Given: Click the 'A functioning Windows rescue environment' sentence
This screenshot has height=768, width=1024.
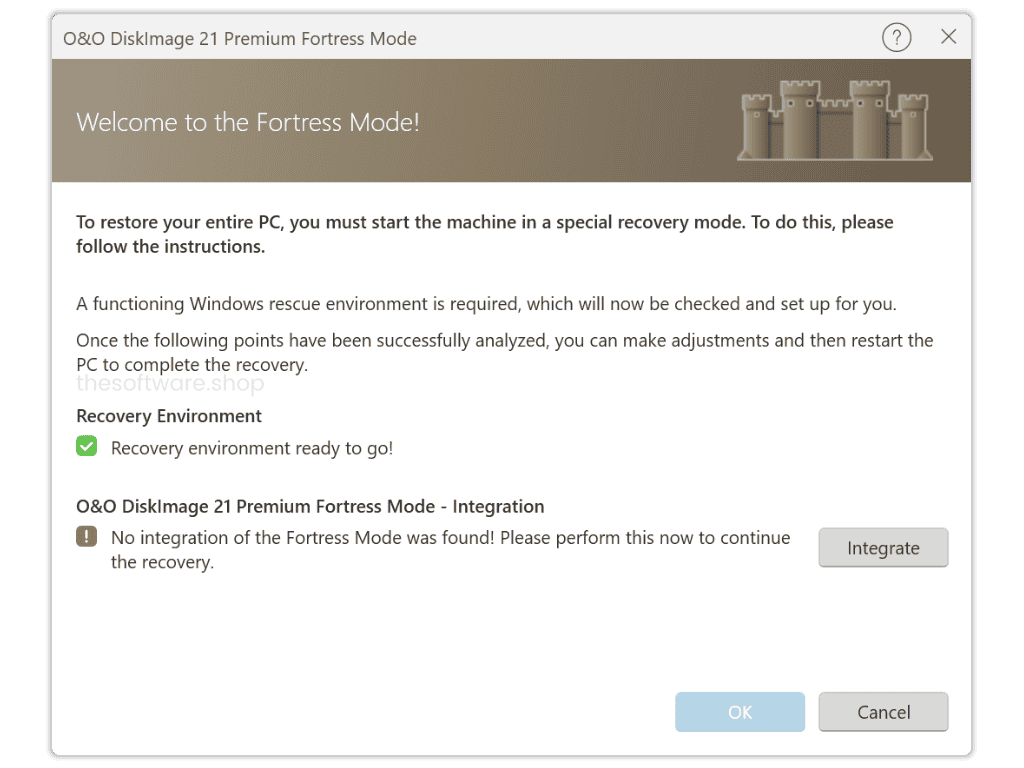Looking at the screenshot, I should pyautogui.click(x=487, y=304).
